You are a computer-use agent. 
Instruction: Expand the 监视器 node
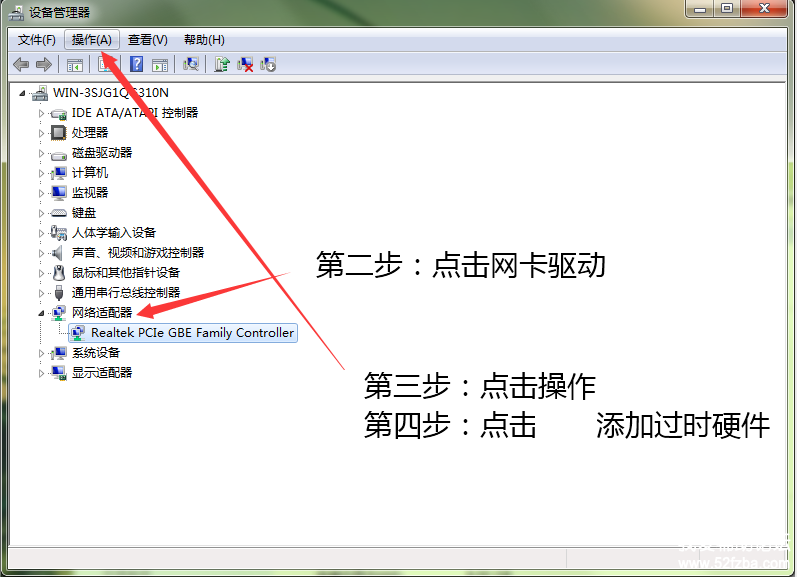(41, 193)
